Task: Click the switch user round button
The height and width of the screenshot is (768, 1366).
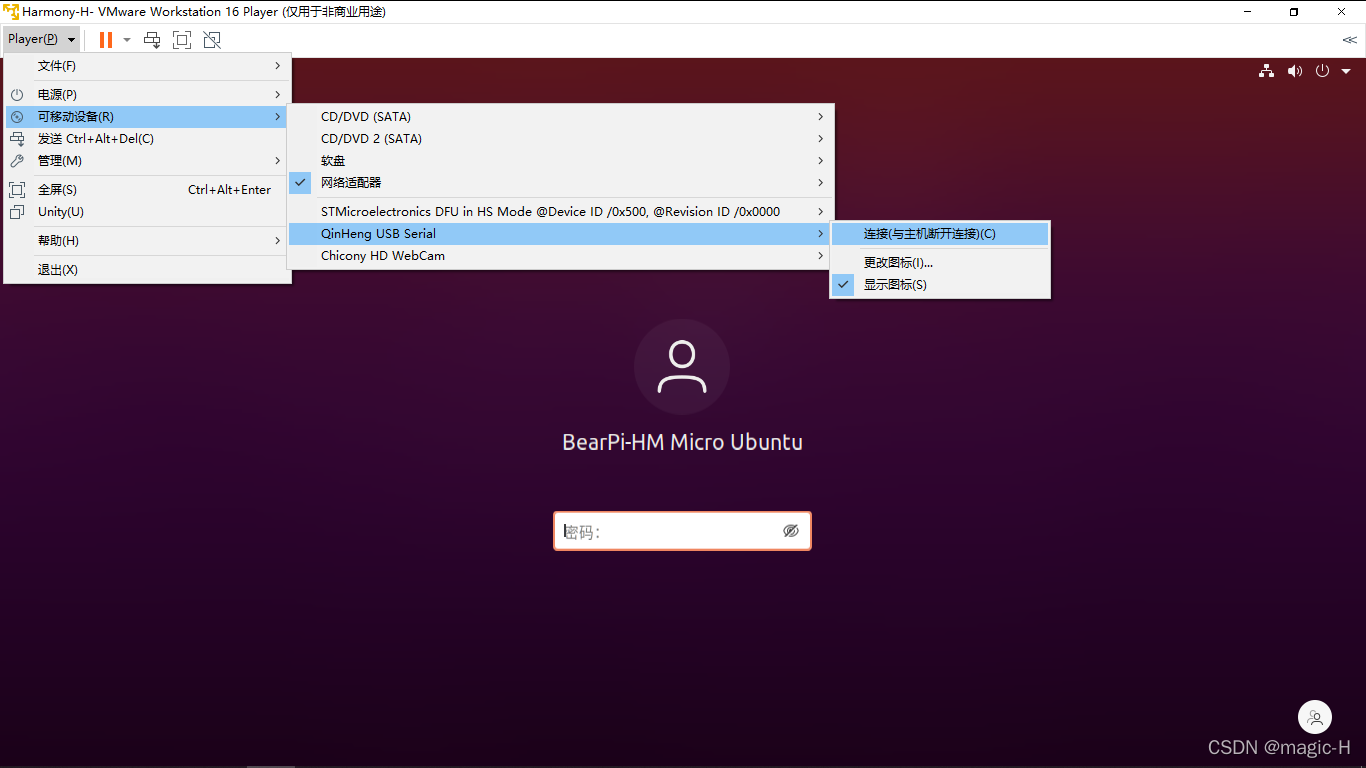Action: pos(1315,717)
